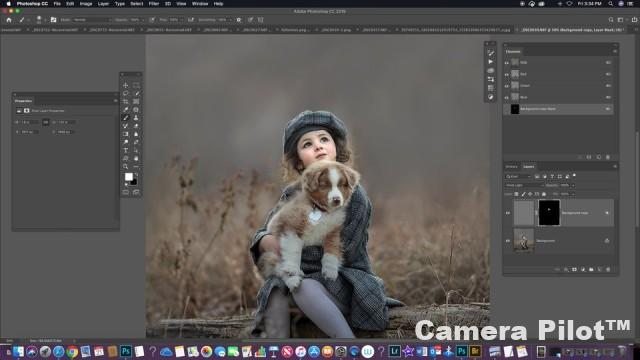Open layer Opacity dropdown in Layers panel
Viewport: 640px width, 360px height.
tap(573, 185)
